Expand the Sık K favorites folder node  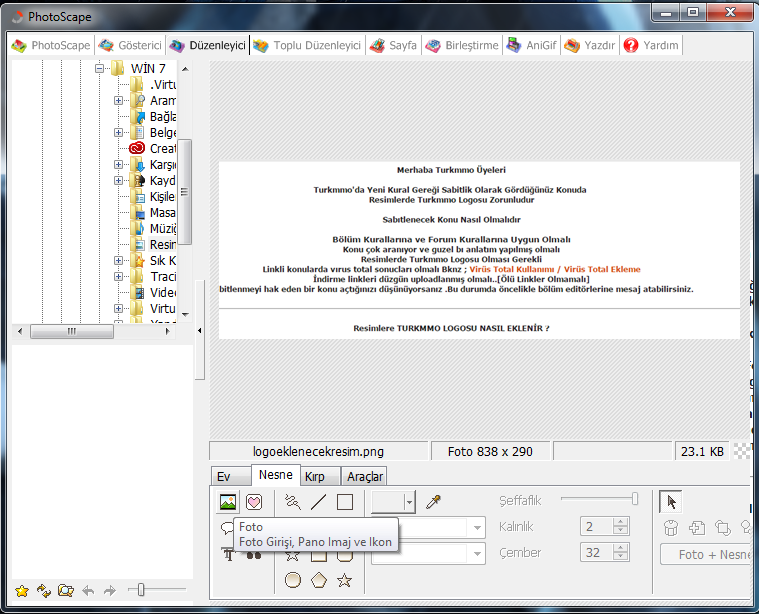[x=118, y=260]
